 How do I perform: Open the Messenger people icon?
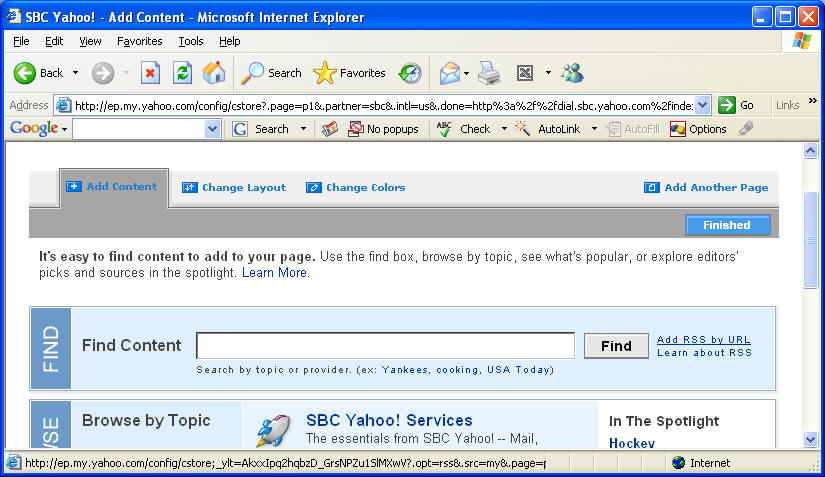pyautogui.click(x=572, y=73)
